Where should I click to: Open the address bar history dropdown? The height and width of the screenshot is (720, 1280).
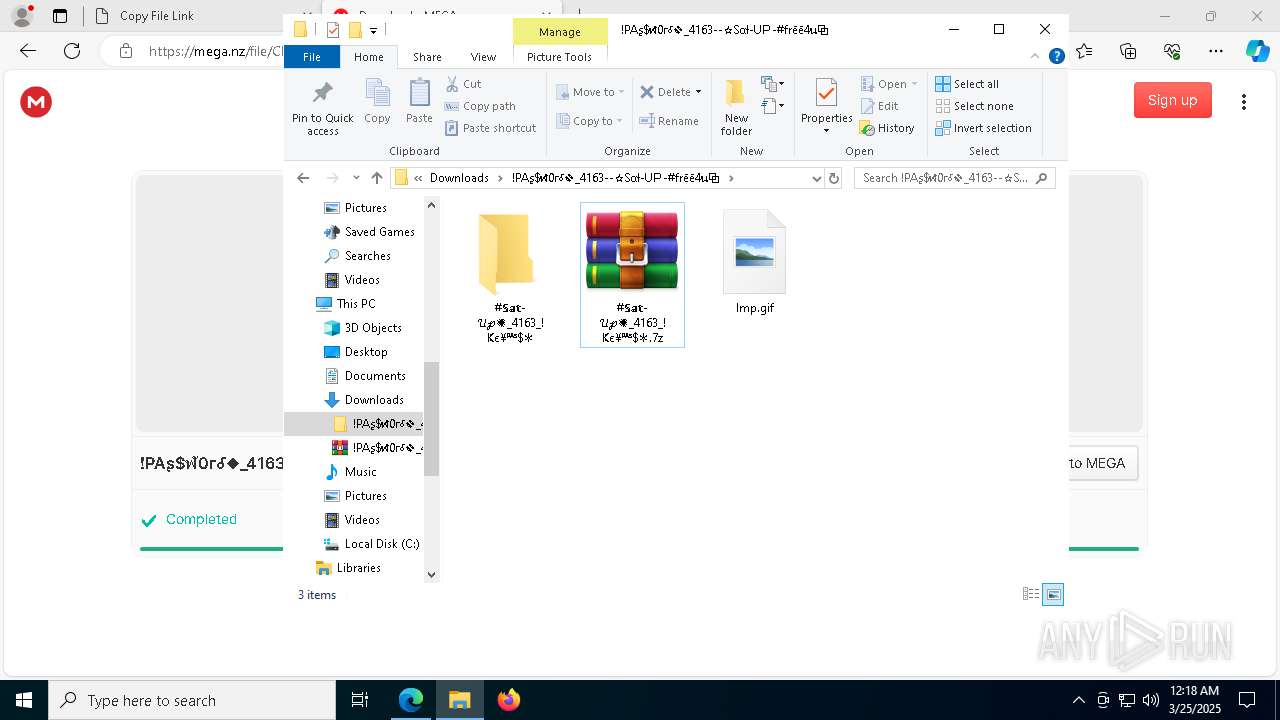click(x=816, y=178)
